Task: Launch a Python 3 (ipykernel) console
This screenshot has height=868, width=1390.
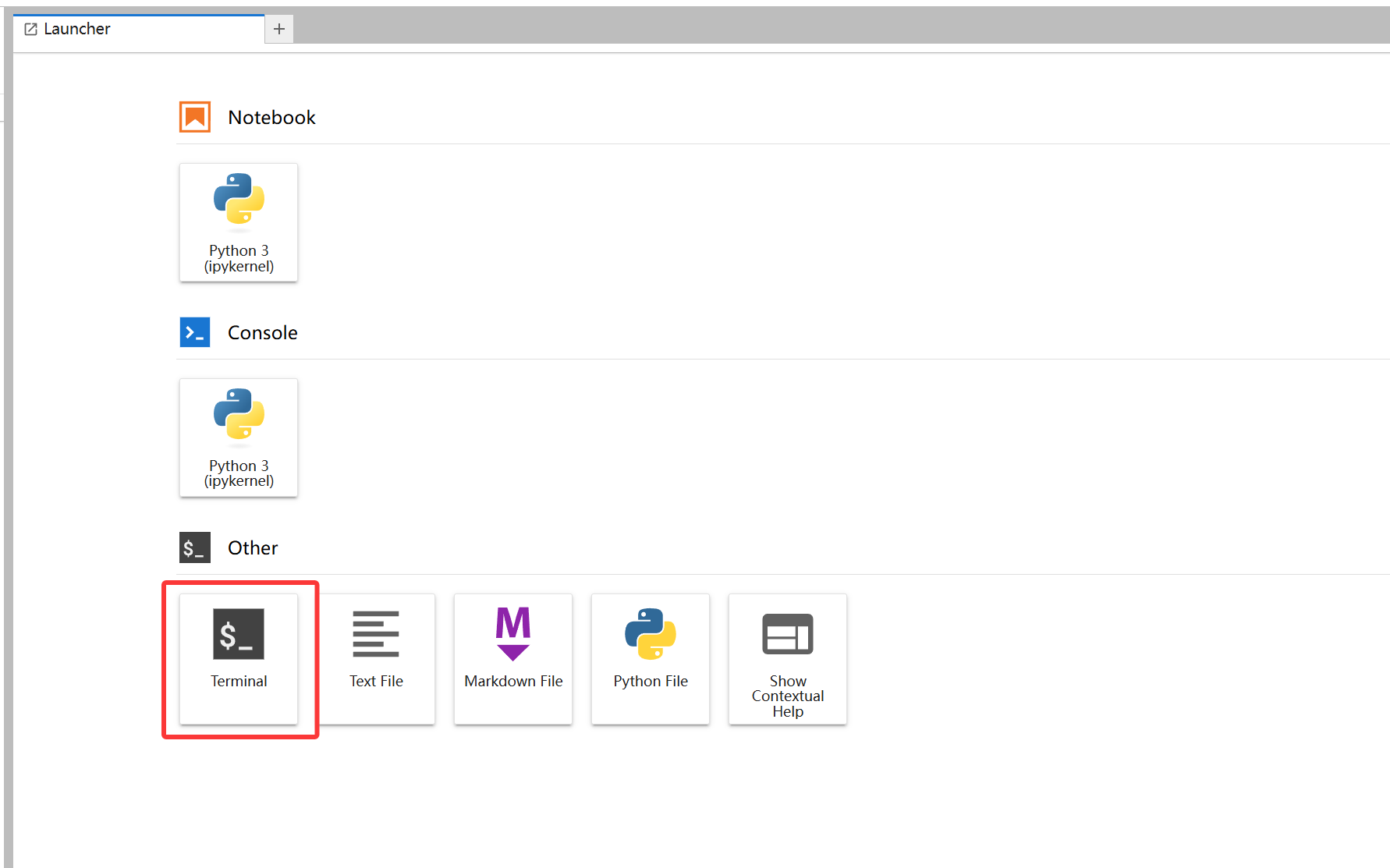Action: coord(239,438)
